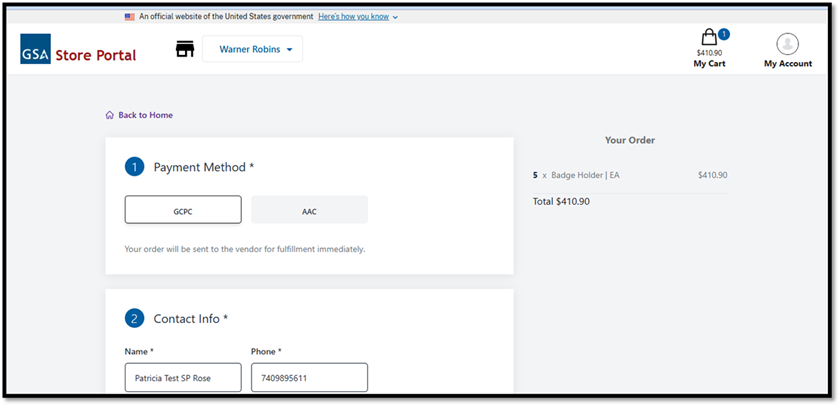Click into the Name input field
The image size is (840, 406).
(x=183, y=377)
